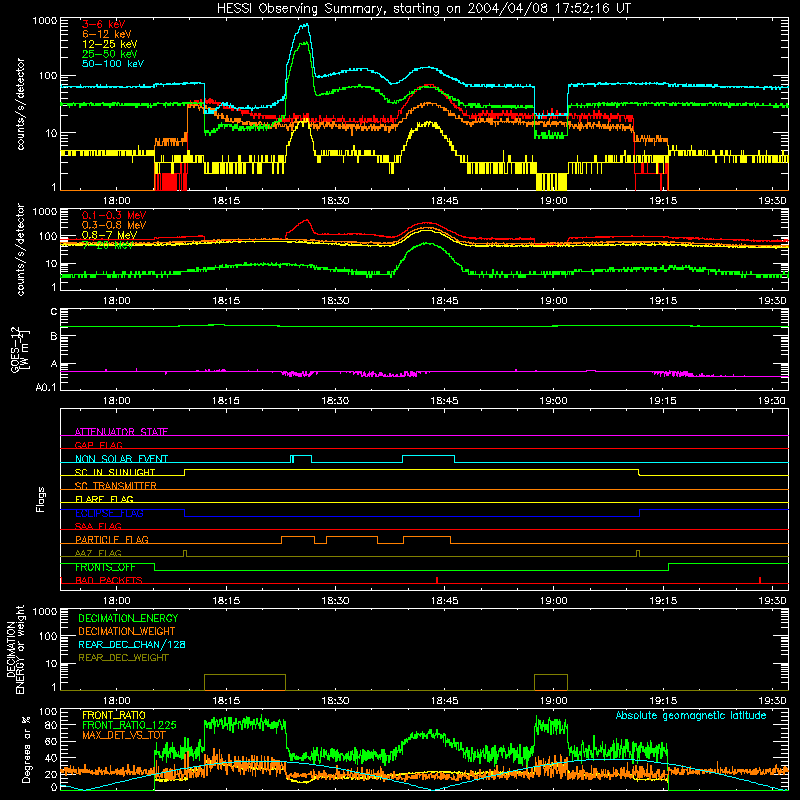Select the FRONT_RATIO legend label
This screenshot has height=800, width=800.
tap(114, 715)
